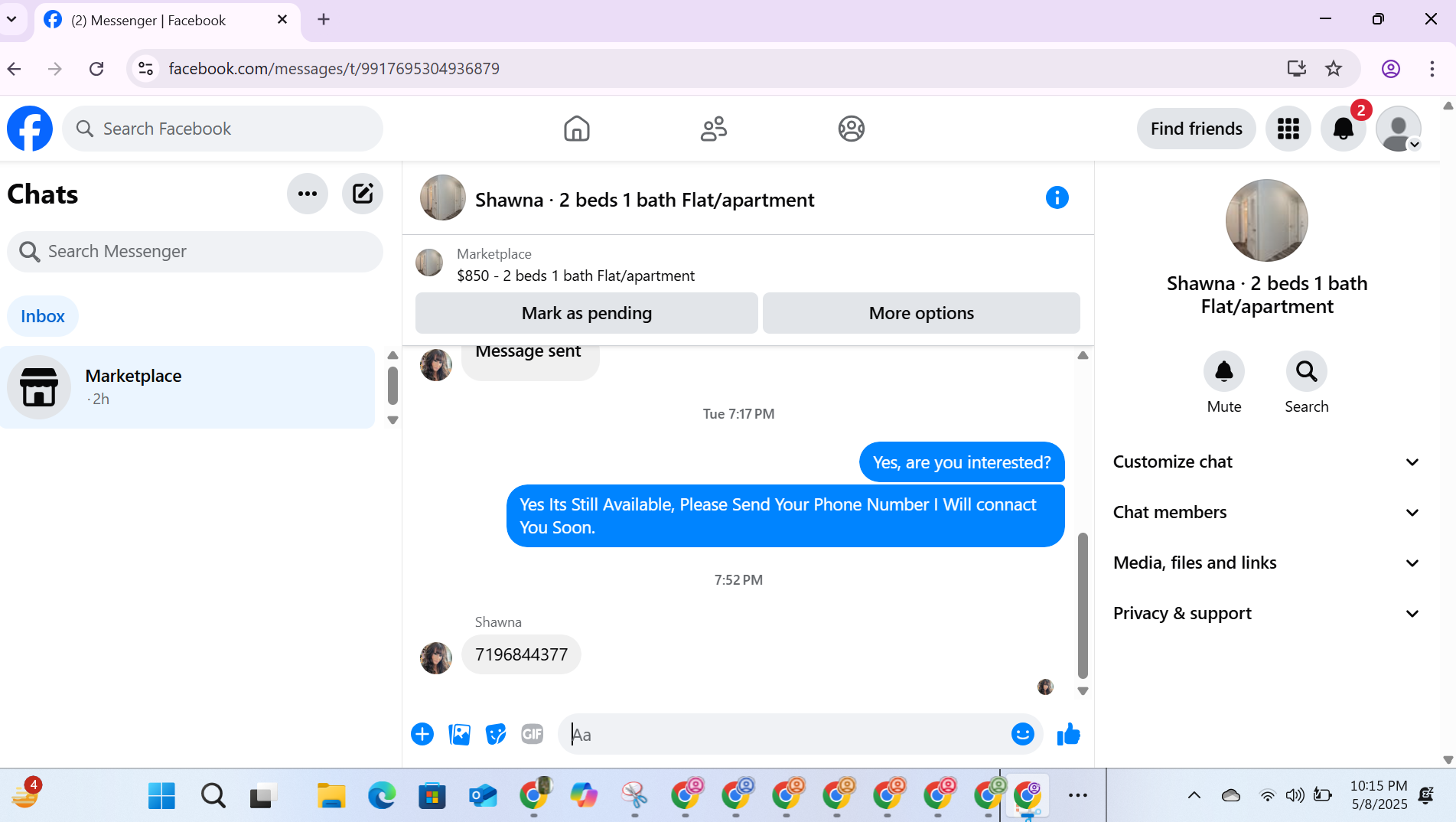This screenshot has height=822, width=1456.
Task: Click Mark as pending button
Action: pyautogui.click(x=586, y=313)
